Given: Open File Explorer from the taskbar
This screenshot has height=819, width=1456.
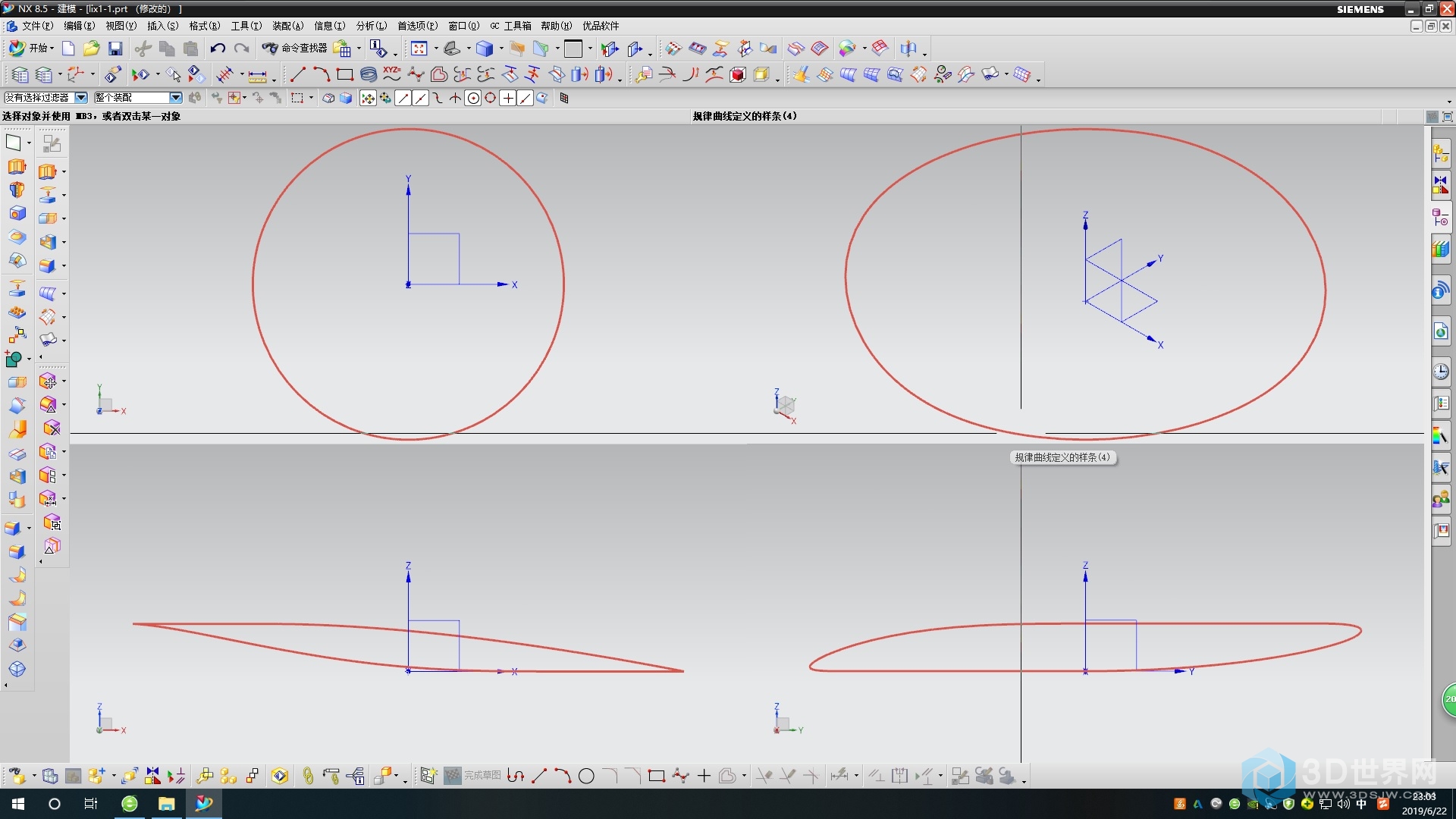Looking at the screenshot, I should (166, 804).
